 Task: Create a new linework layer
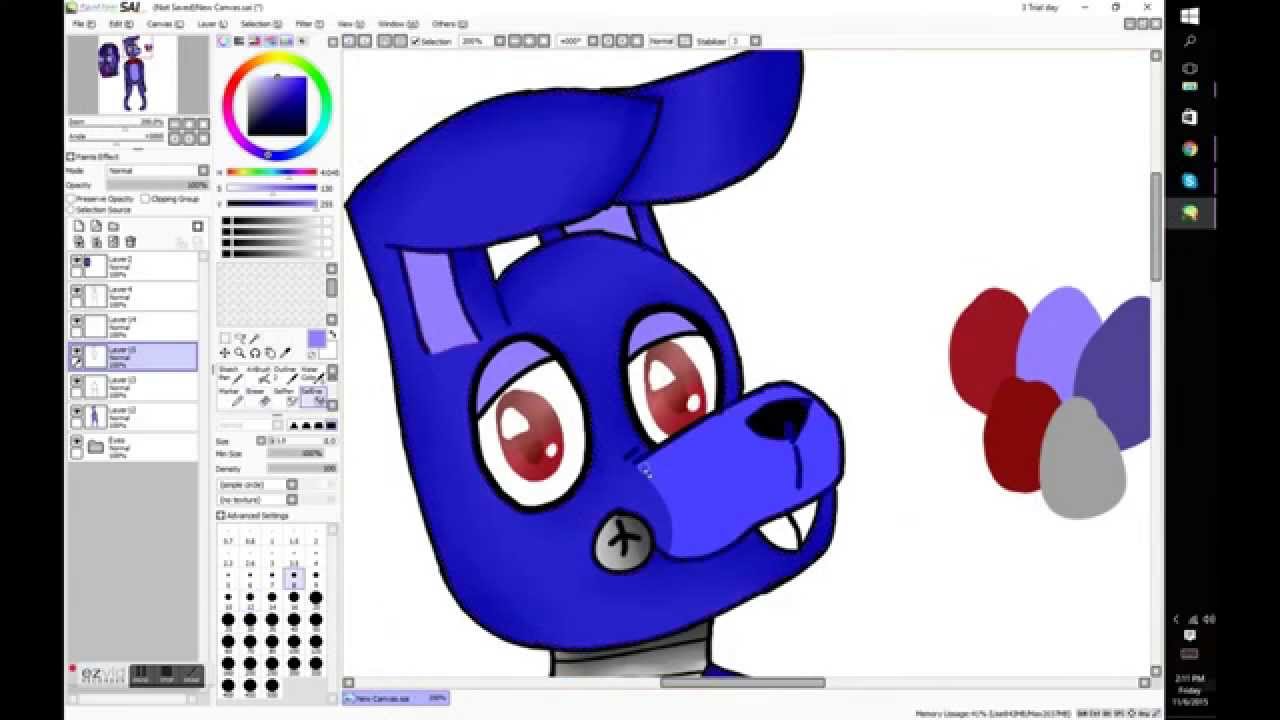96,227
